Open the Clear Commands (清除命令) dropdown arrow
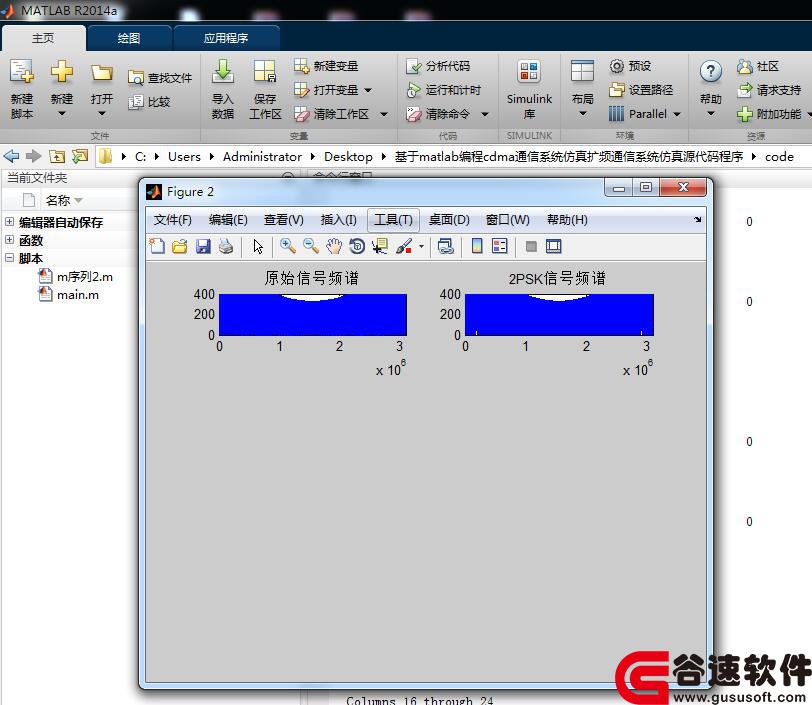812x705 pixels. (x=485, y=114)
